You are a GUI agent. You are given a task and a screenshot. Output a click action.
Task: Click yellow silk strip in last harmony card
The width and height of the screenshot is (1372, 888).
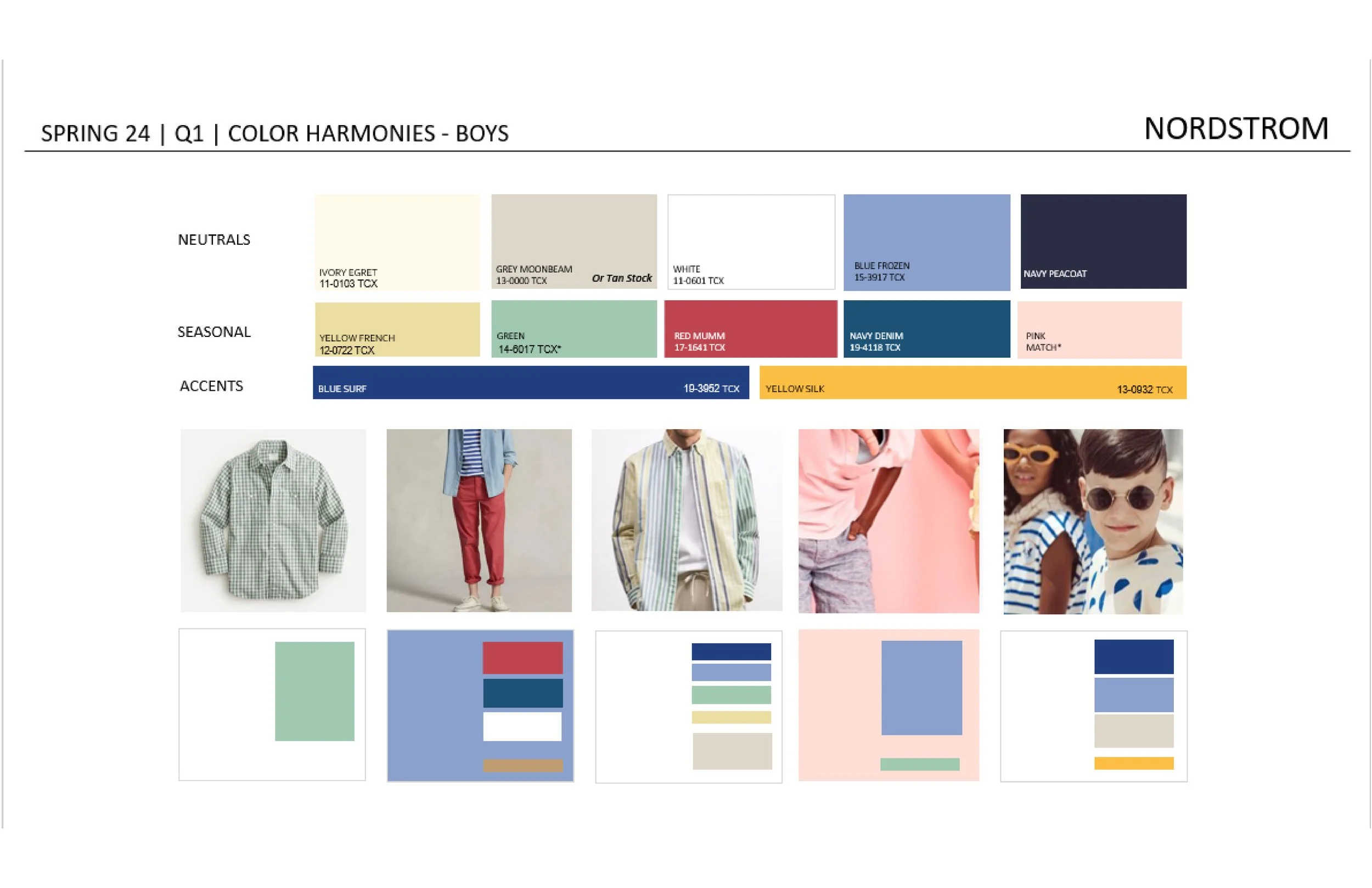1133,763
